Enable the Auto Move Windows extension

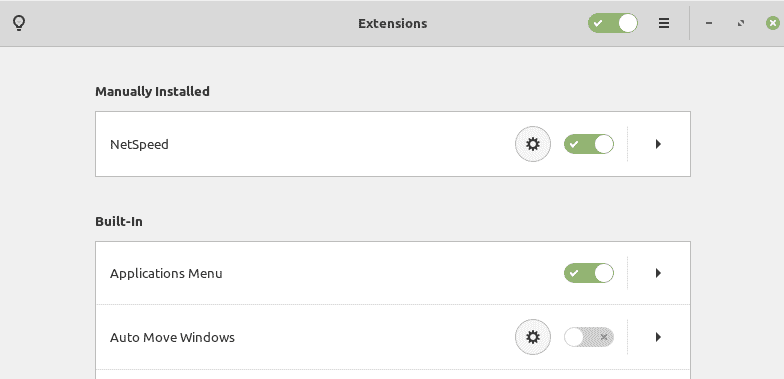(589, 337)
